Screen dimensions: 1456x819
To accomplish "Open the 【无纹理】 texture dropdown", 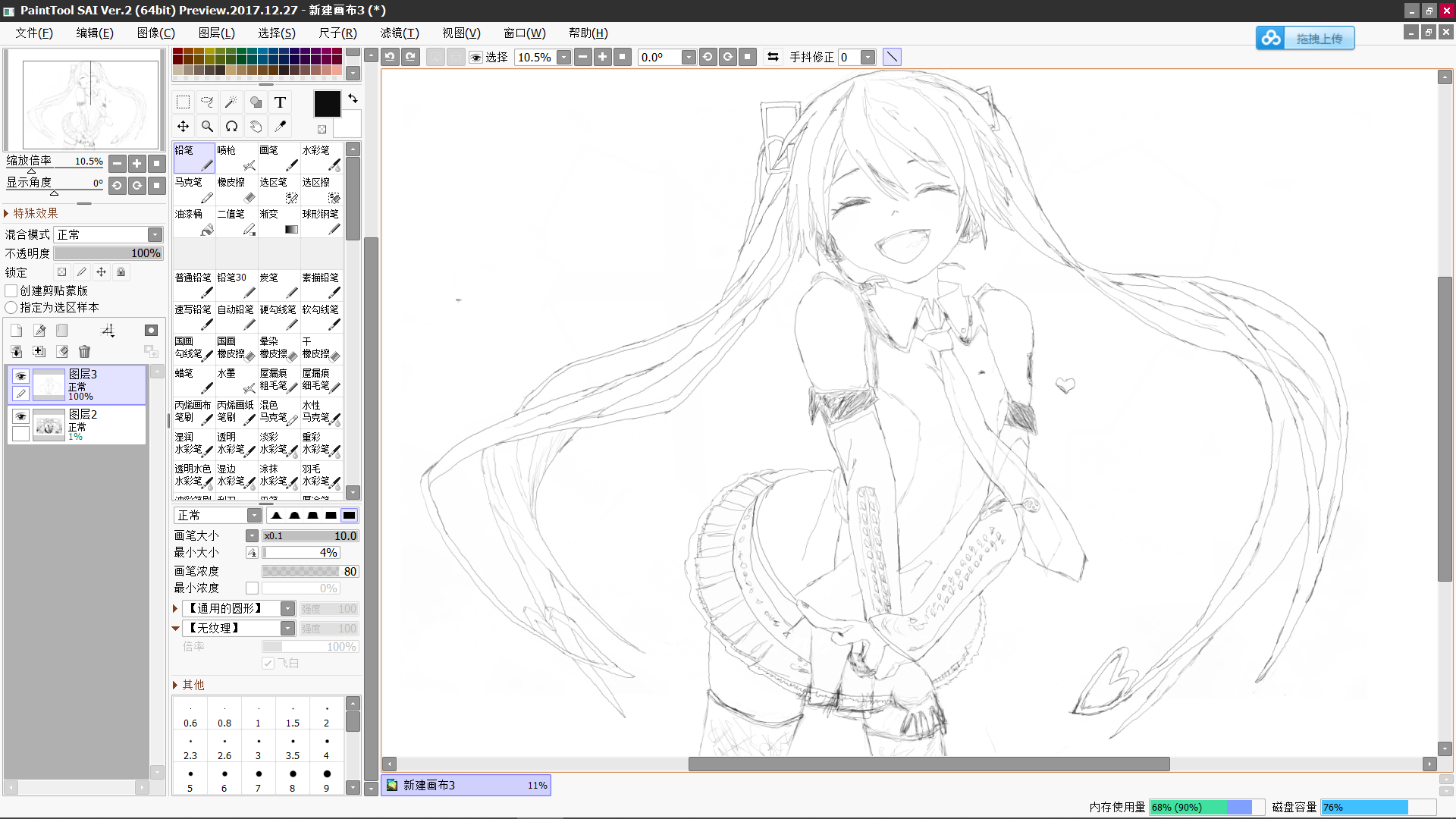I will (287, 629).
